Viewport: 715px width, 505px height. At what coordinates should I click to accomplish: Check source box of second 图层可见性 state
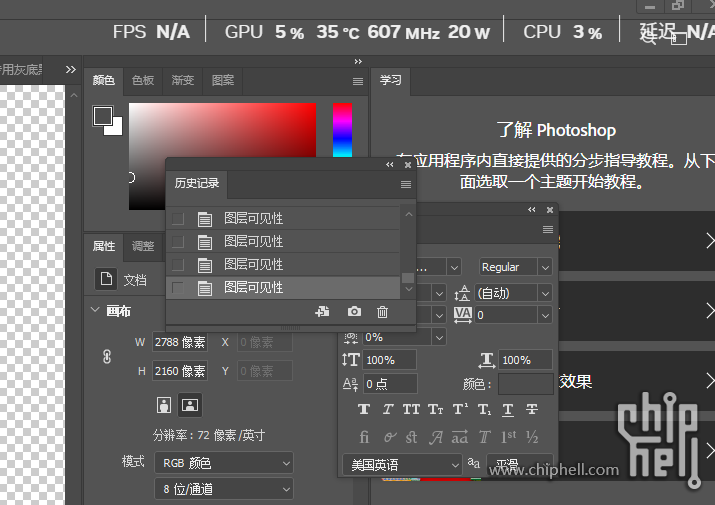click(x=178, y=241)
